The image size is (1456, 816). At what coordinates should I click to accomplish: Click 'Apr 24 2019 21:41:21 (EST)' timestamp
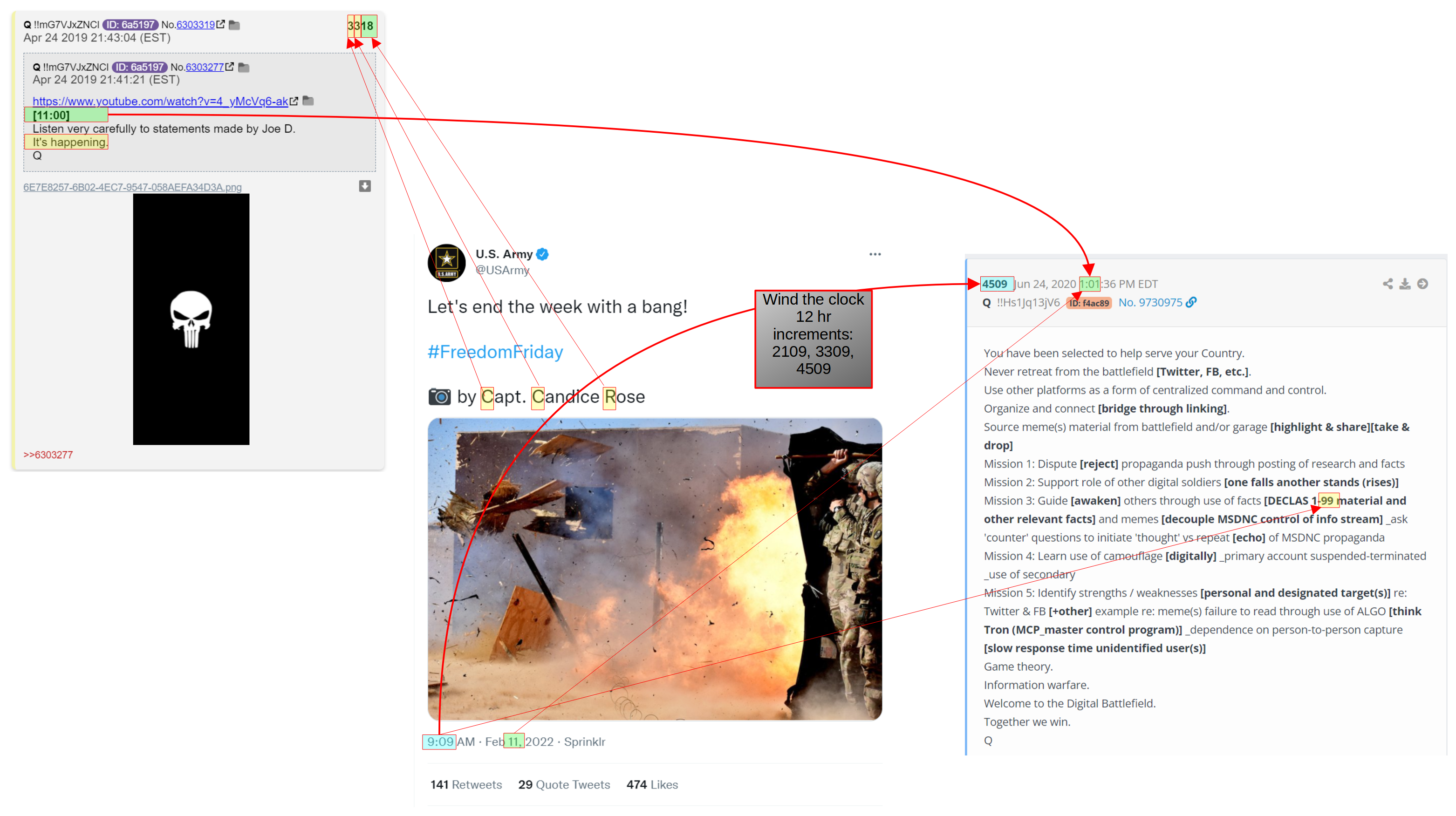coord(106,80)
